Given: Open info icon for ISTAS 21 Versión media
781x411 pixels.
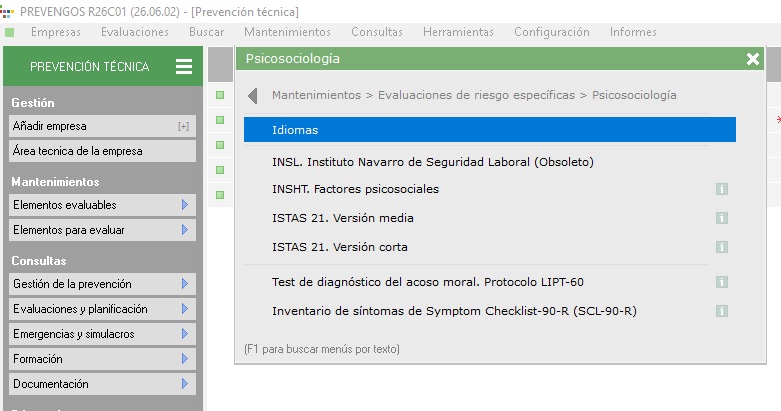Looking at the screenshot, I should click(722, 218).
